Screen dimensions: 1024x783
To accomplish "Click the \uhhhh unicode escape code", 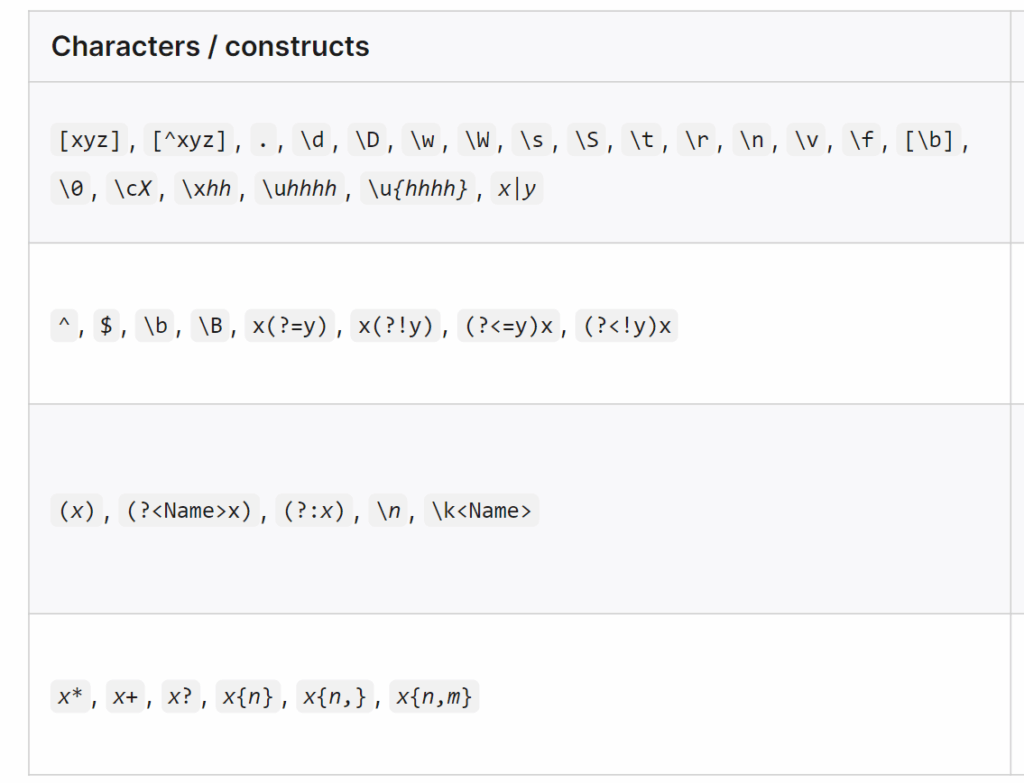I will (299, 189).
